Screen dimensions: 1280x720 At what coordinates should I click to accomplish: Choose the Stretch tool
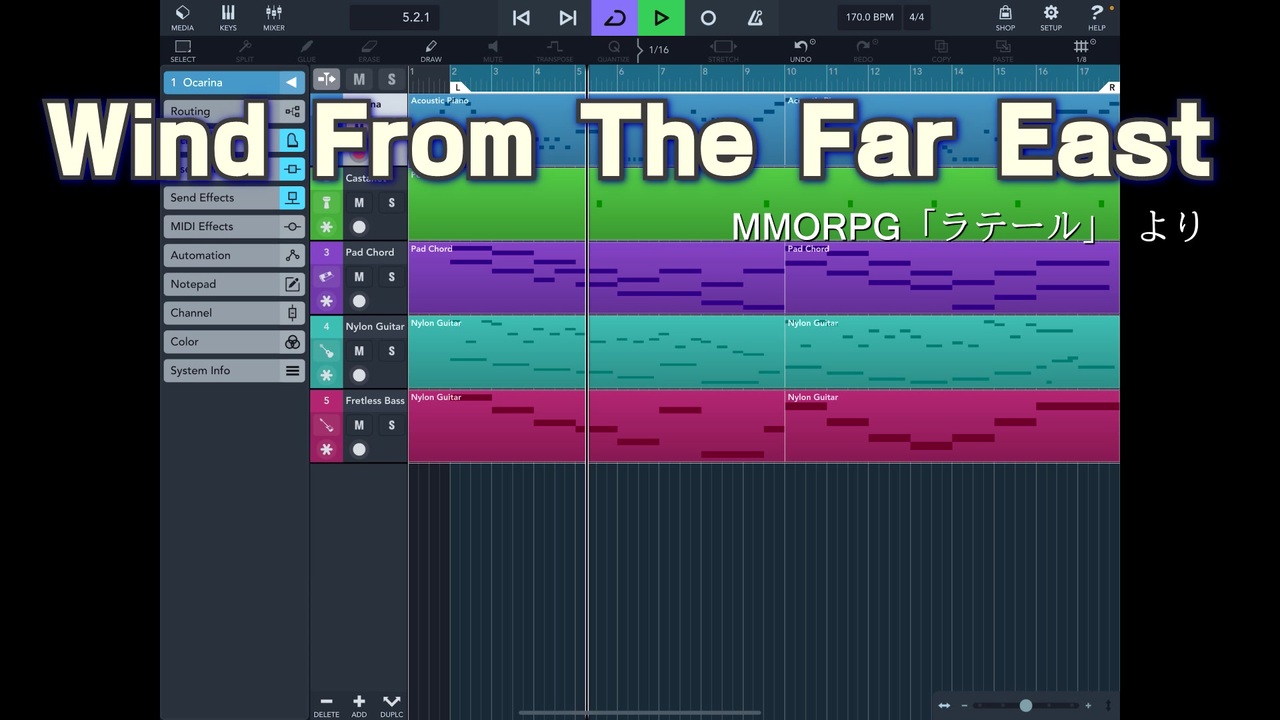tap(723, 51)
